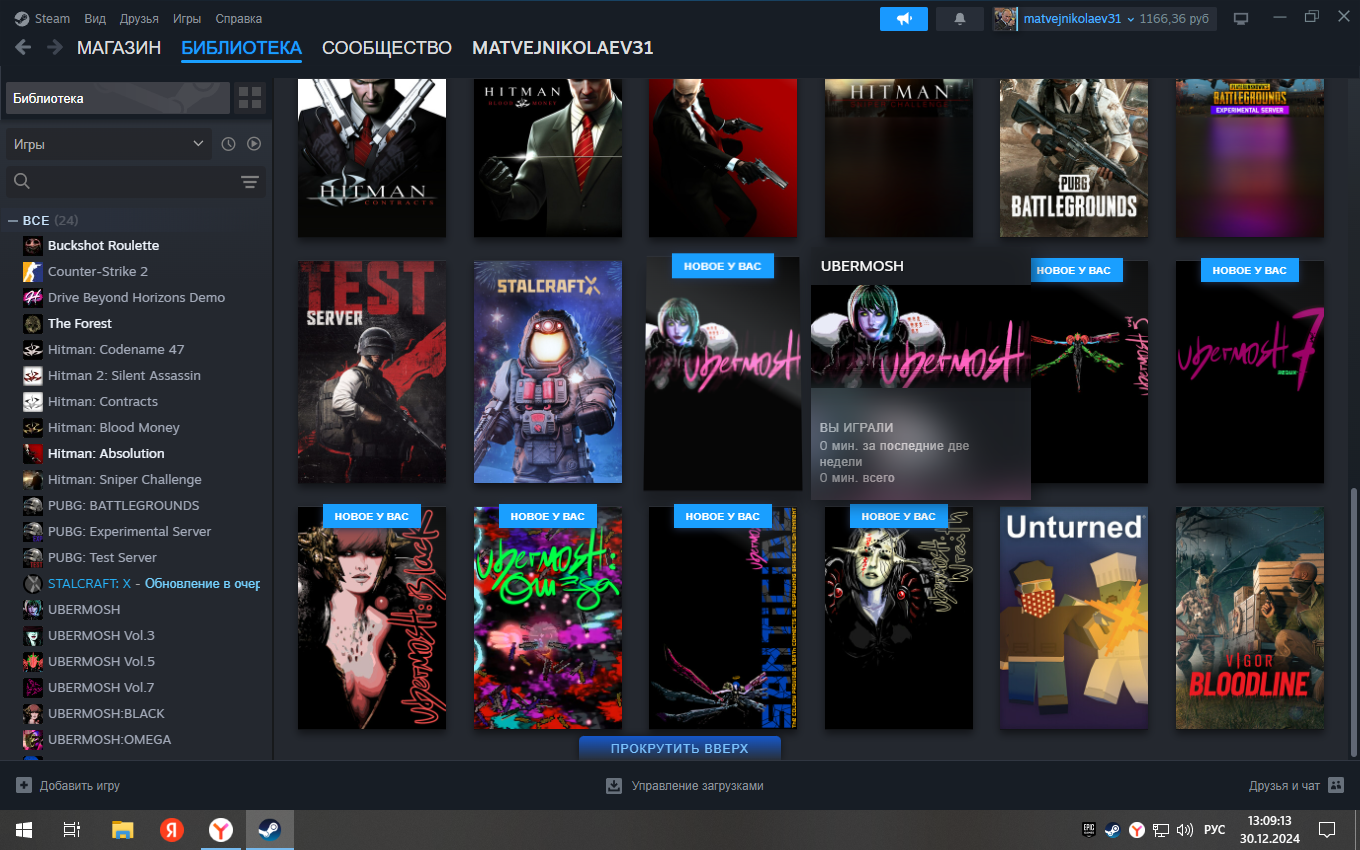Open Test Server game cover
The height and width of the screenshot is (850, 1360).
(372, 372)
